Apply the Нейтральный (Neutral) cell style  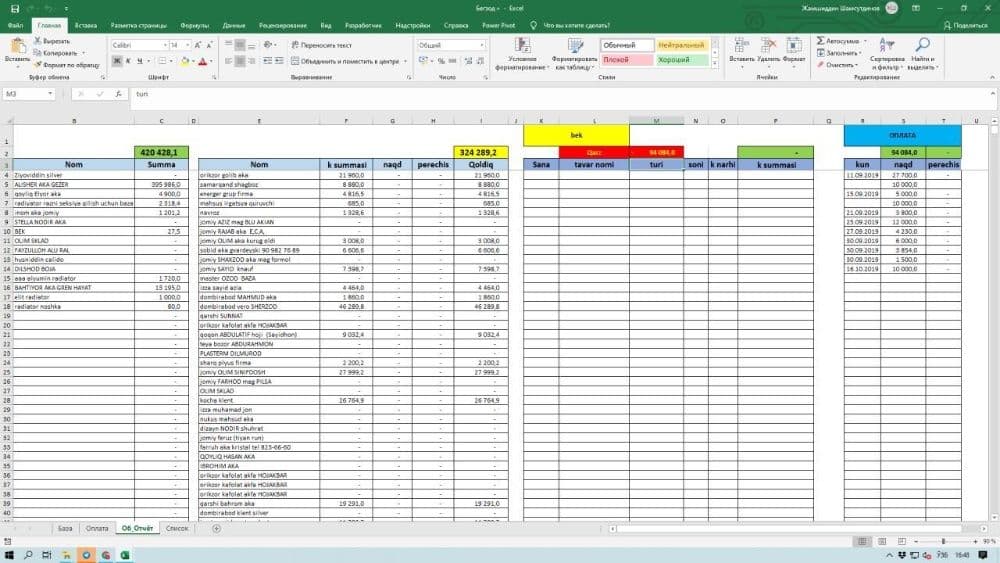coord(682,45)
